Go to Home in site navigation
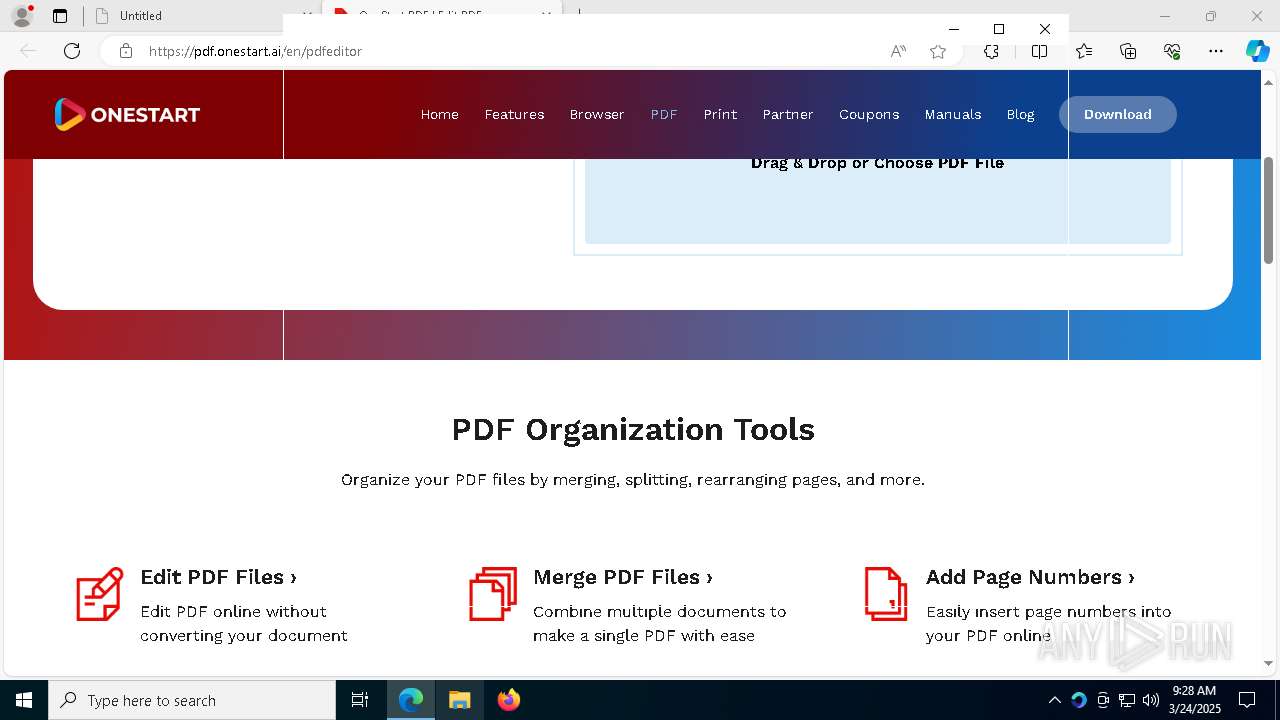The image size is (1280, 720). tap(440, 114)
